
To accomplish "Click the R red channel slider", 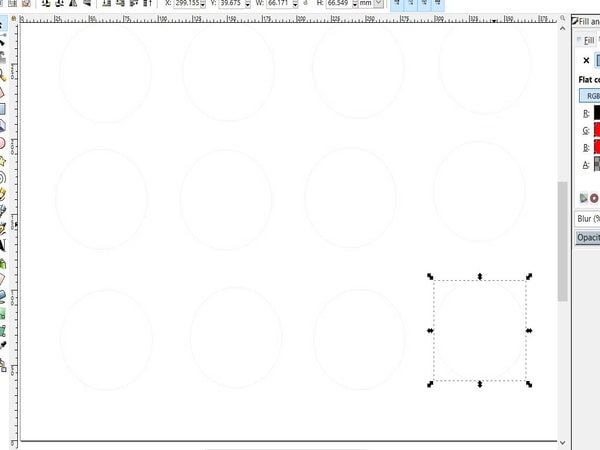I will click(x=597, y=113).
